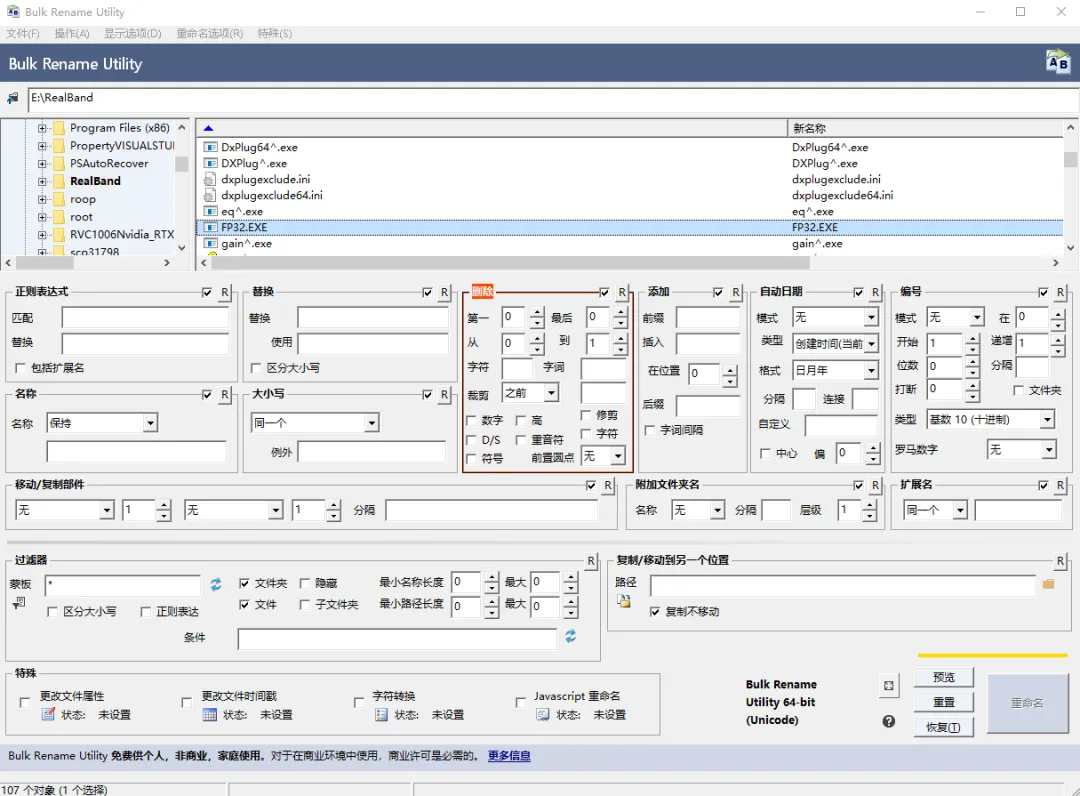This screenshot has width=1080, height=796.
Task: Open the 操作(A) menu
Action: [x=71, y=33]
